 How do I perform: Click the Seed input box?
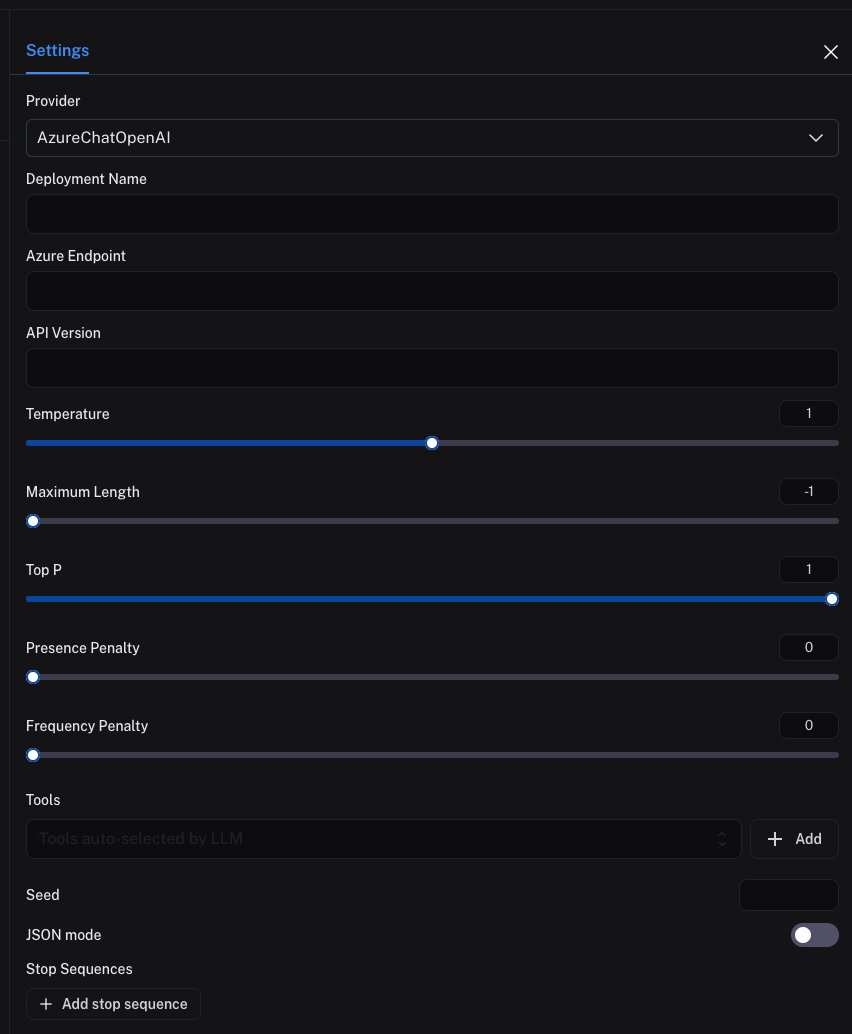tap(788, 895)
